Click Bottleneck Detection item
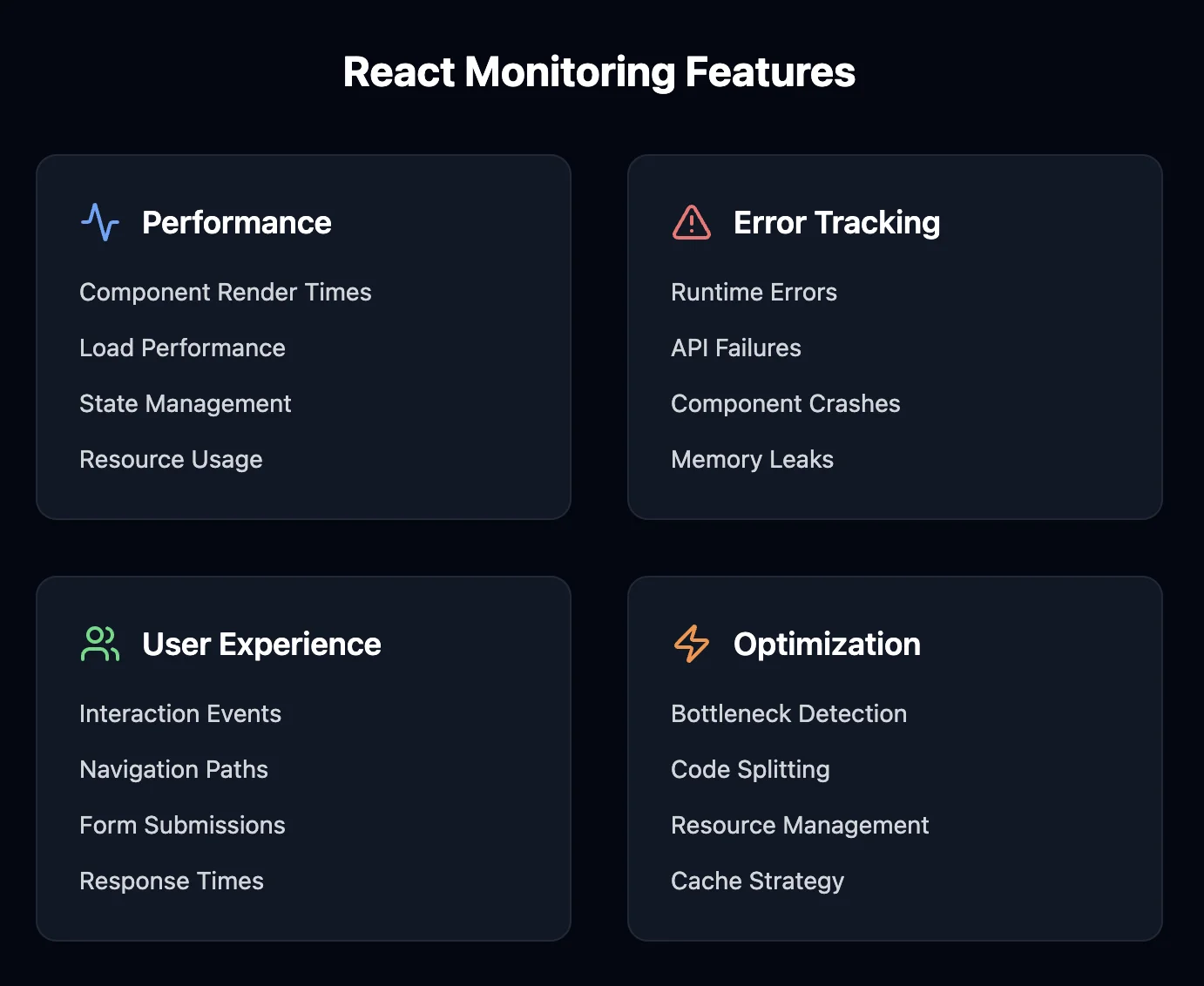 tap(788, 713)
